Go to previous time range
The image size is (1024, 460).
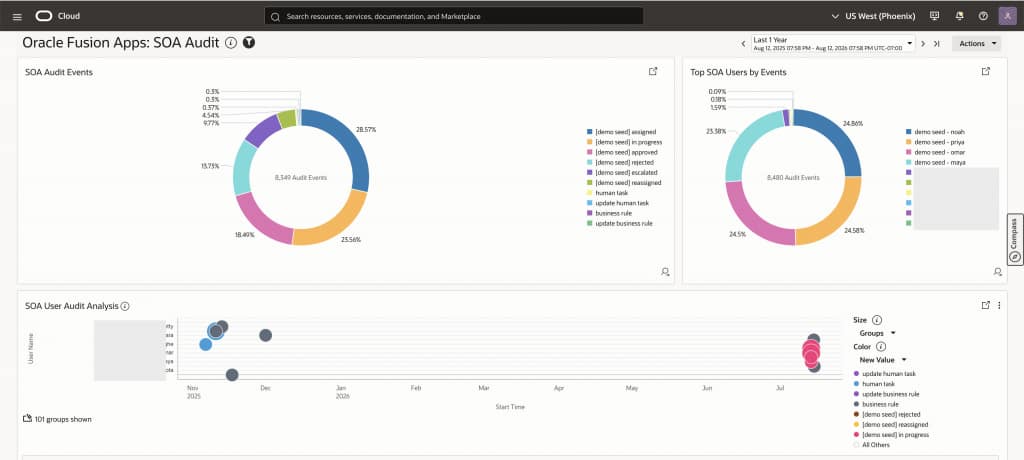click(743, 44)
